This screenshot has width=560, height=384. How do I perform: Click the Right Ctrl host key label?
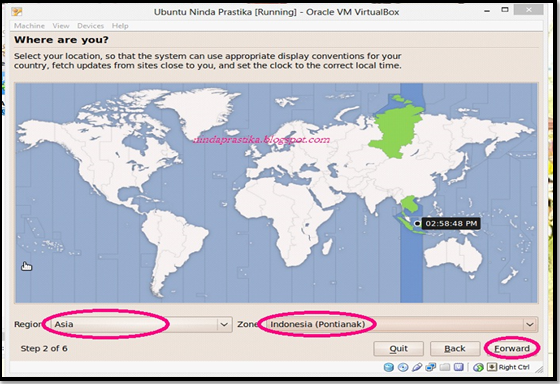tap(514, 367)
